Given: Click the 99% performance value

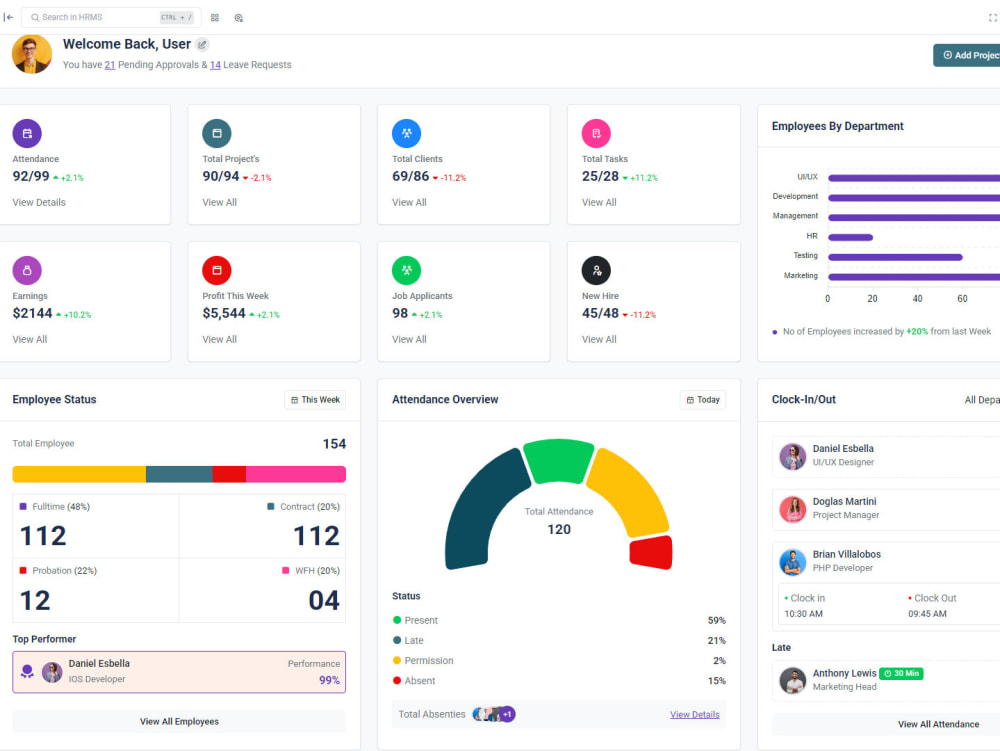Looking at the screenshot, I should click(329, 680).
